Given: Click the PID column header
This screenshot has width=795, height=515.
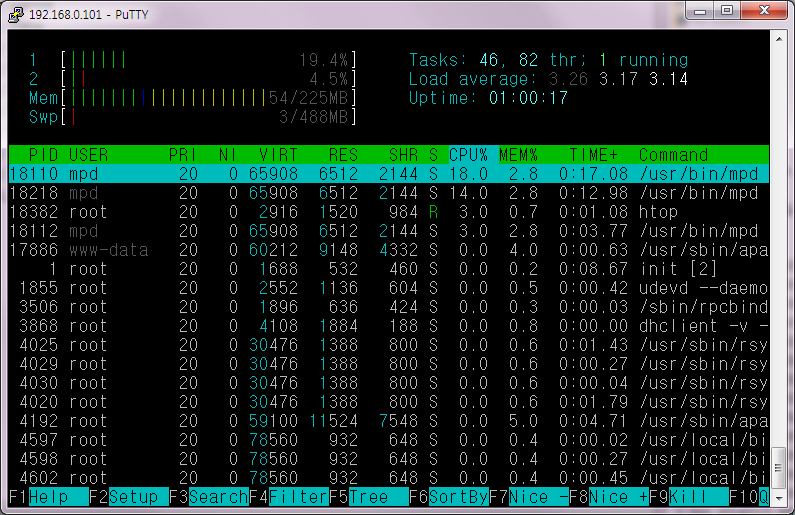Looking at the screenshot, I should point(43,155).
